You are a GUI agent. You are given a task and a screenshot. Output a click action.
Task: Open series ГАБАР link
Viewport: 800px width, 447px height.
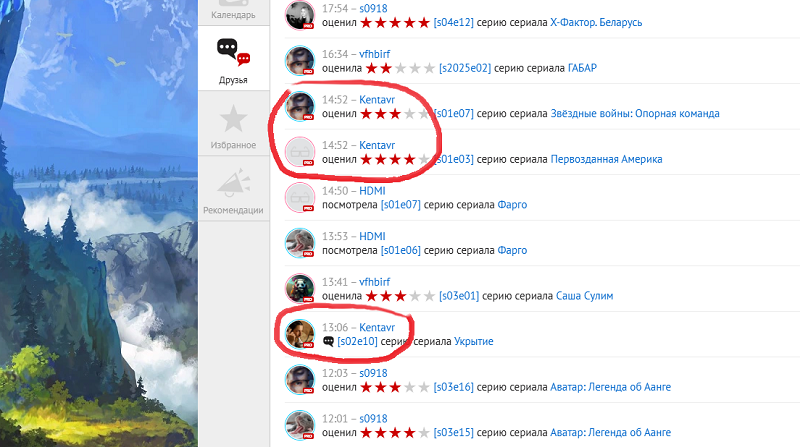(582, 68)
